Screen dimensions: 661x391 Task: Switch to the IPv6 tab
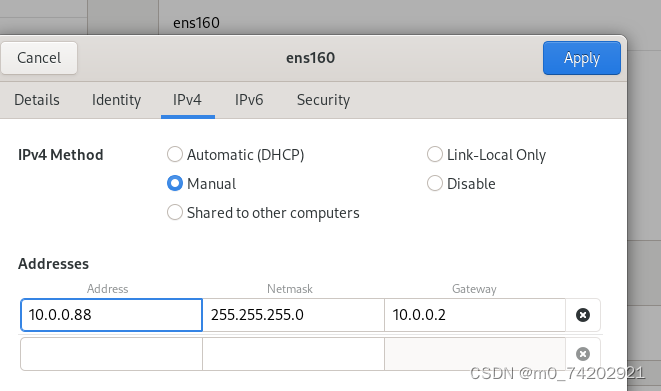pos(249,100)
